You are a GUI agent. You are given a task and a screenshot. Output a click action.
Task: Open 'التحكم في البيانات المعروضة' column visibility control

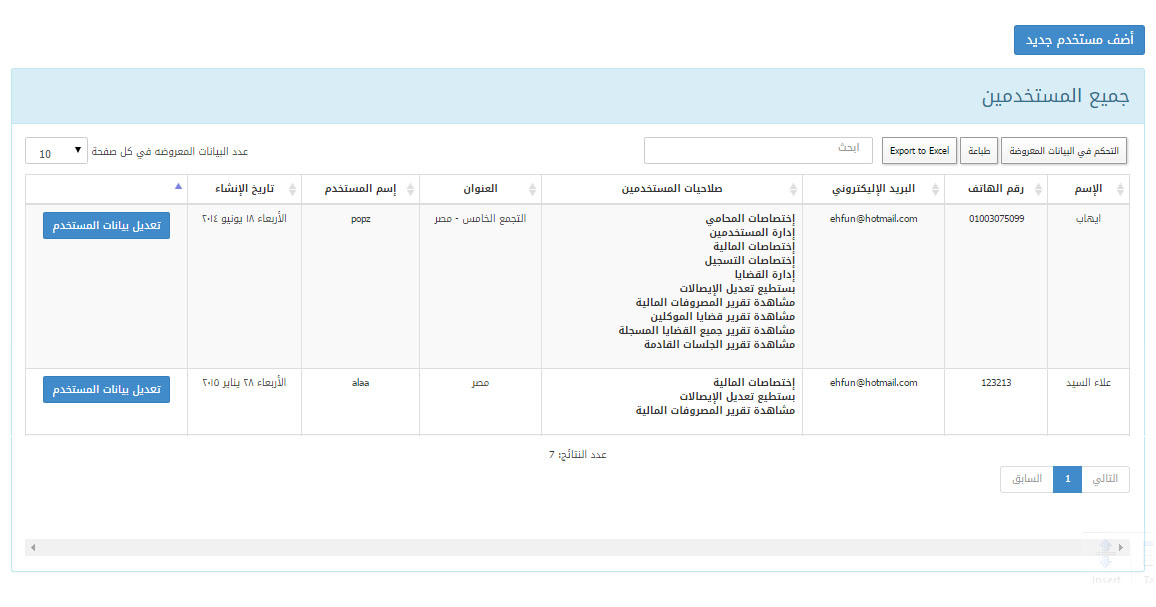1064,151
